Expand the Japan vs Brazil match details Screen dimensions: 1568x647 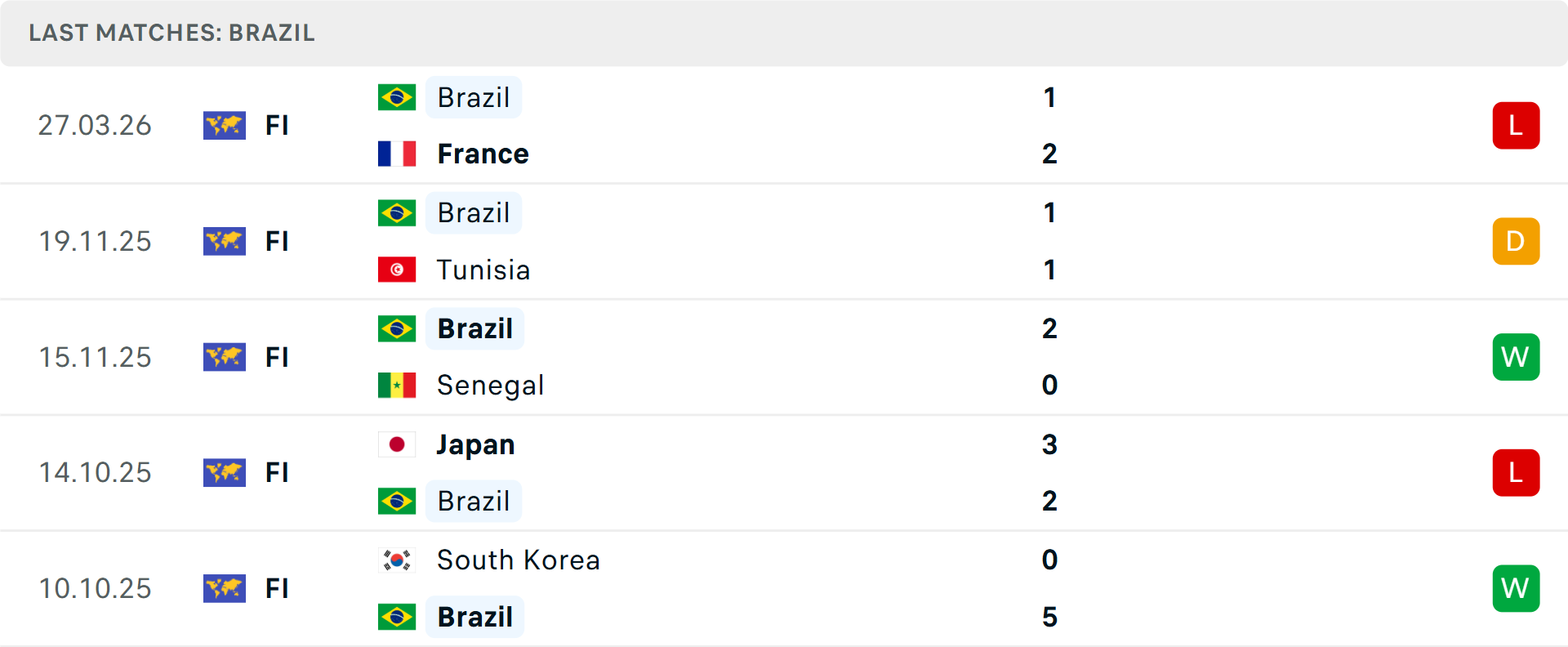(x=784, y=472)
